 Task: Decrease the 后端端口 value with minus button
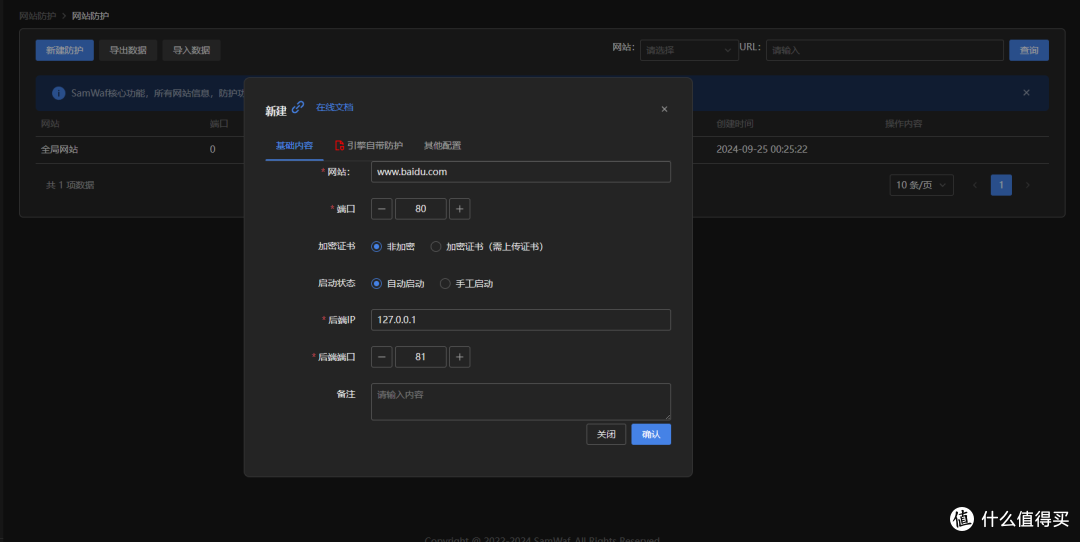(x=382, y=357)
